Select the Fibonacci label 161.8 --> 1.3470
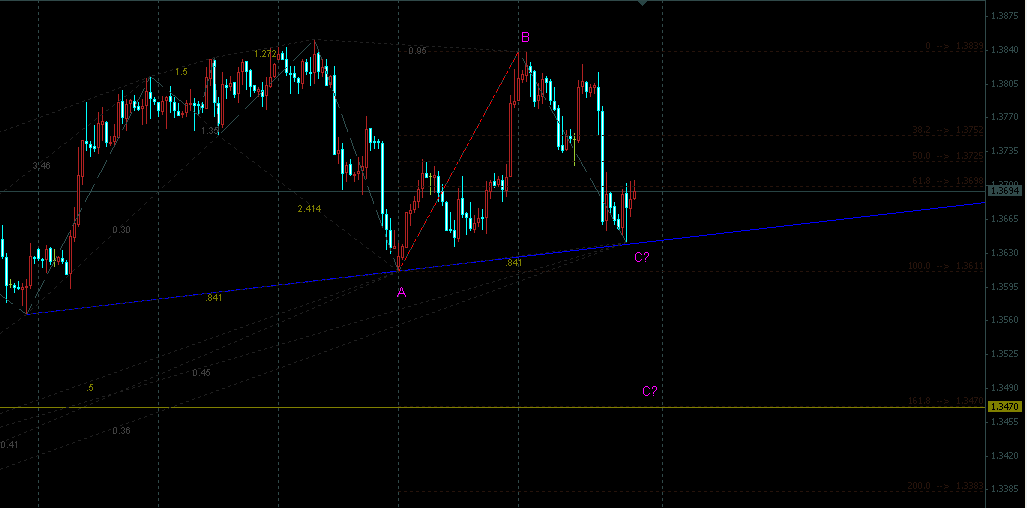The image size is (1027, 508). click(946, 401)
